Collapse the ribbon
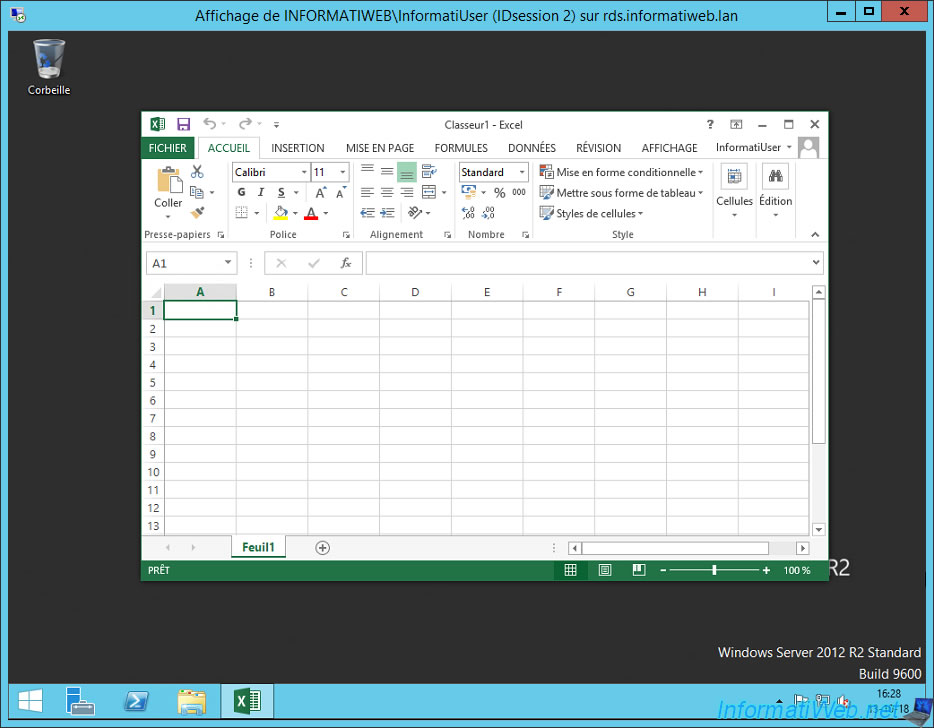Screen dimensions: 934x728 (815, 235)
